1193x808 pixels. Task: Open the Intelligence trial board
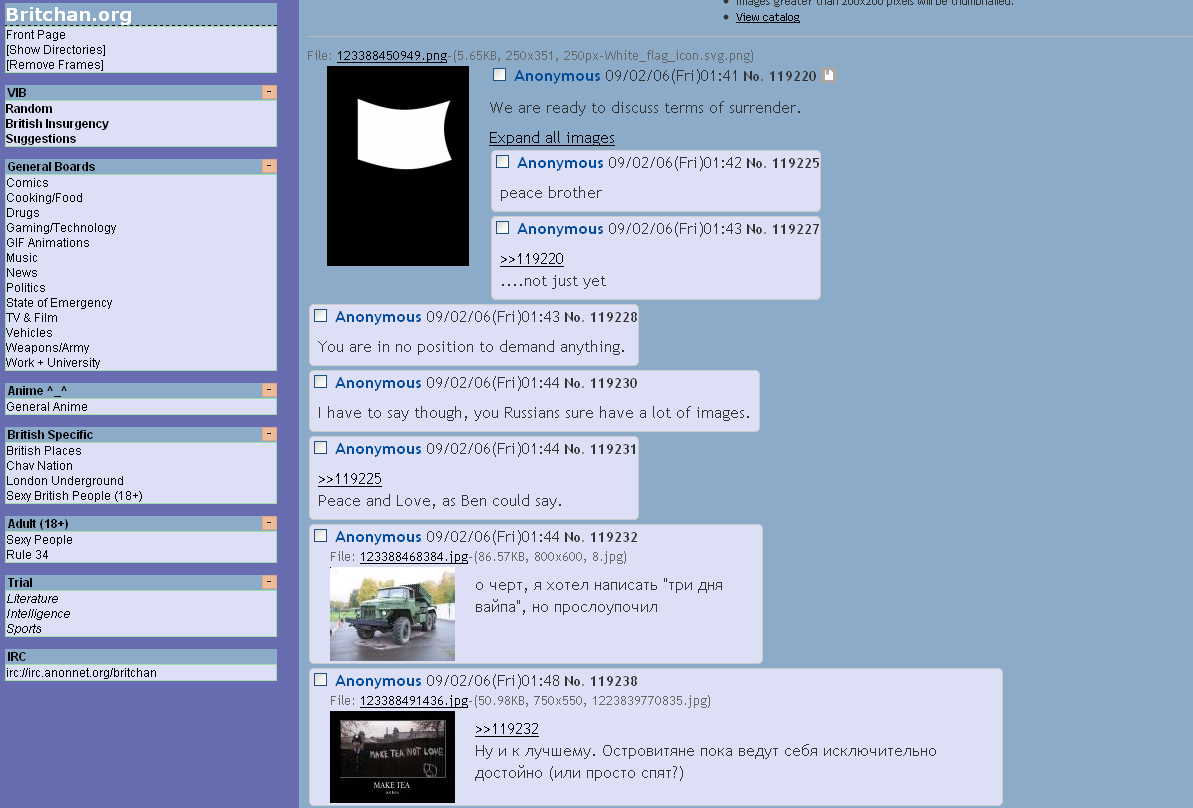39,614
